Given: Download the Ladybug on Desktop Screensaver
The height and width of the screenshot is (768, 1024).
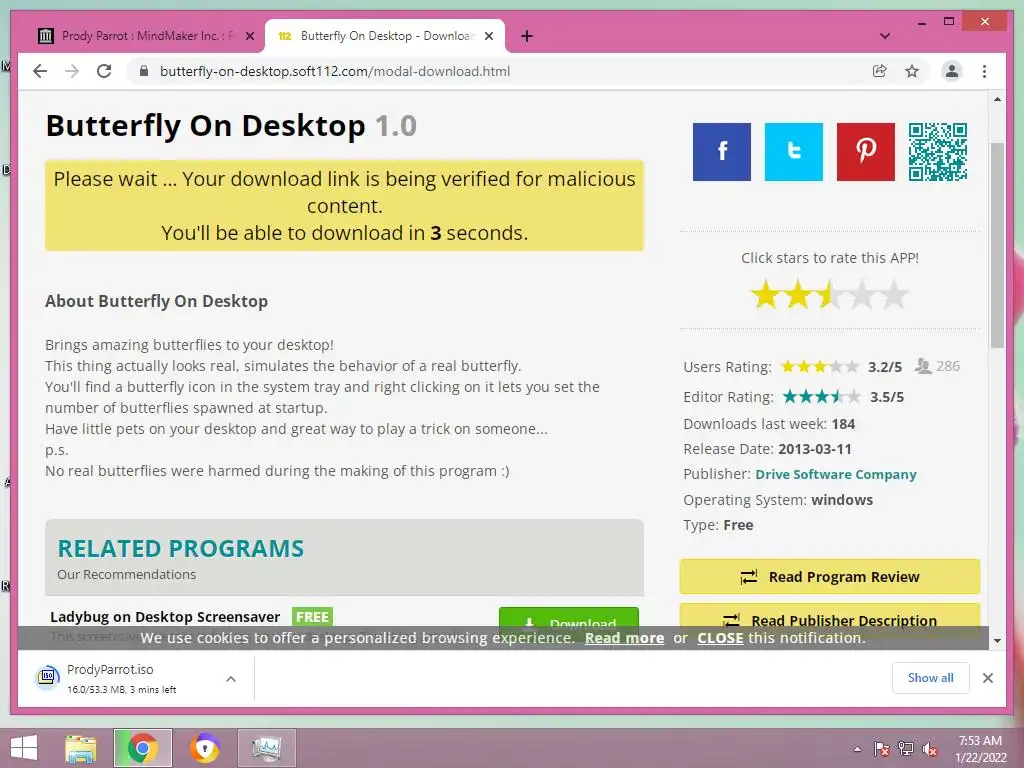Looking at the screenshot, I should [x=568, y=622].
